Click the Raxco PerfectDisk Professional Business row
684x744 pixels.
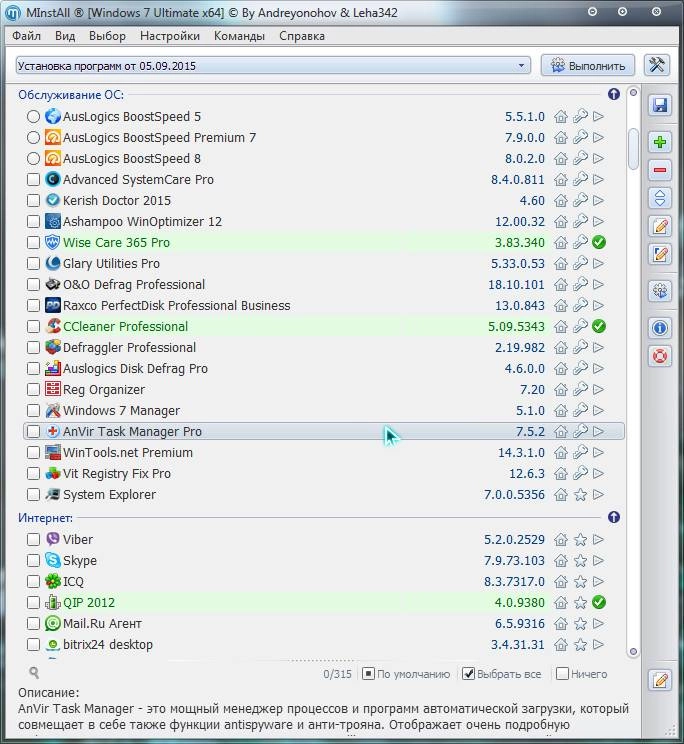point(324,306)
